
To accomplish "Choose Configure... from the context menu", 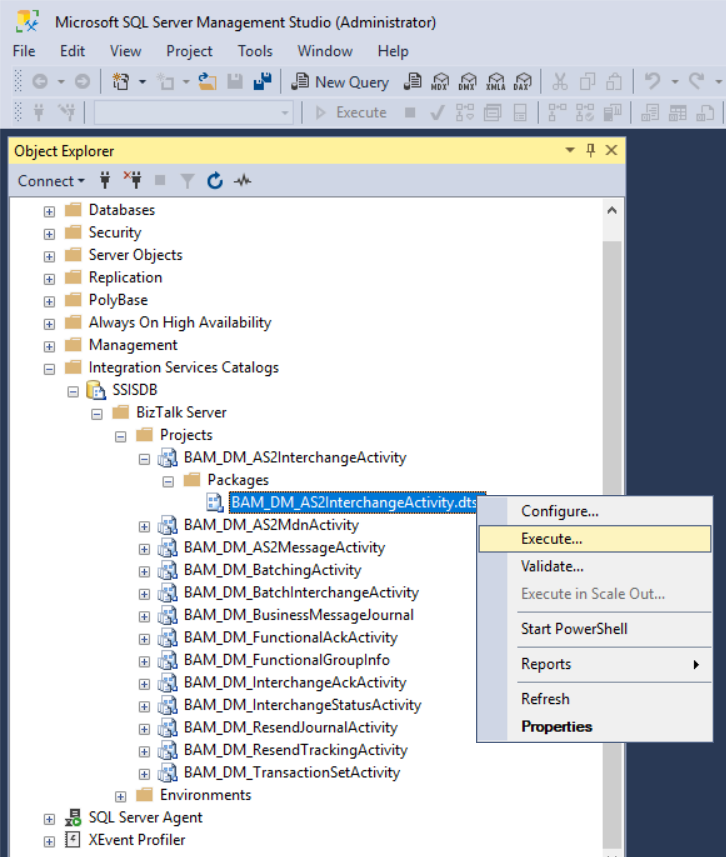I will click(595, 511).
